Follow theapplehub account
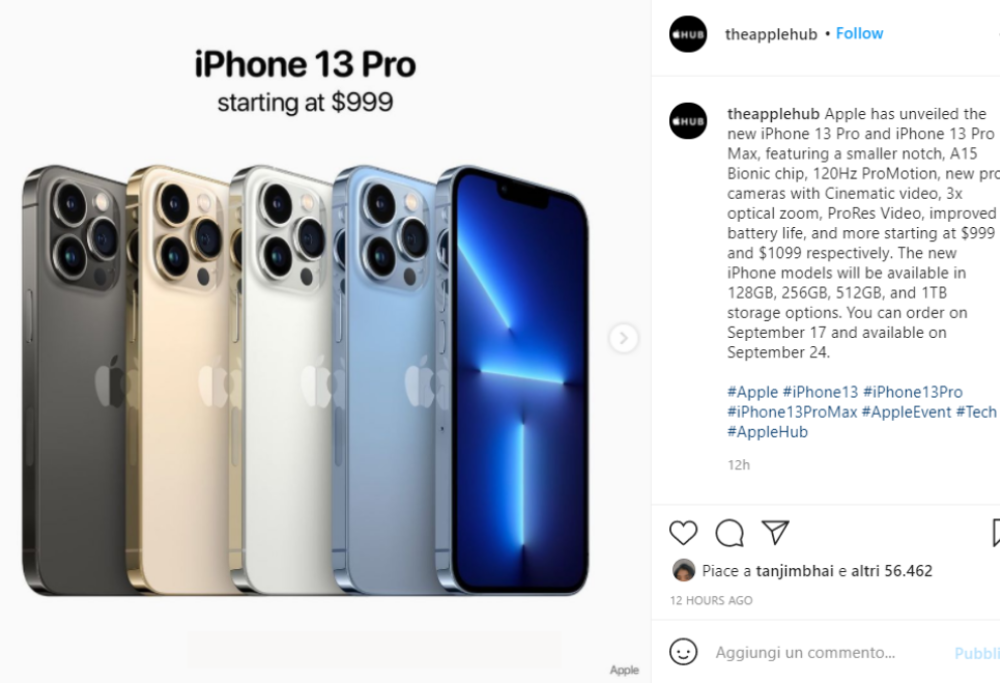The height and width of the screenshot is (683, 1000). 859,33
